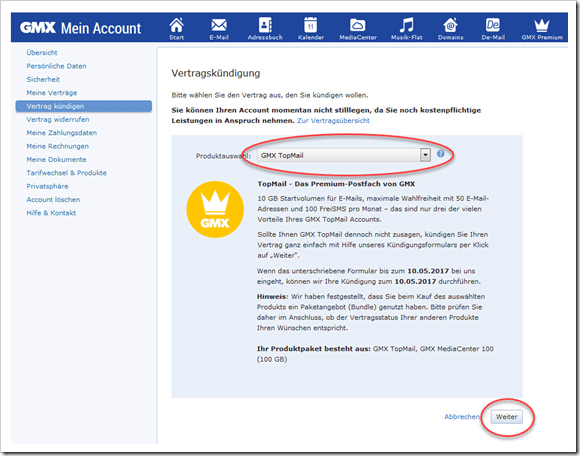Open the Domains house icon

click(x=450, y=28)
